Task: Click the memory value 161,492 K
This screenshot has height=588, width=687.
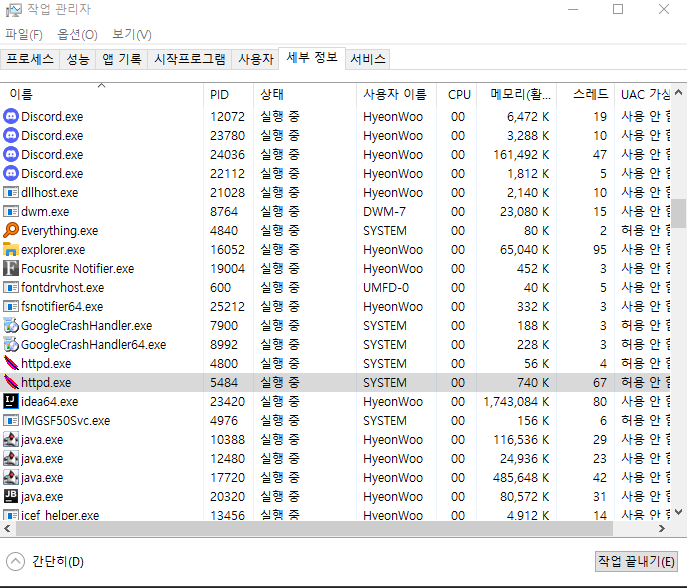Action: (521, 154)
